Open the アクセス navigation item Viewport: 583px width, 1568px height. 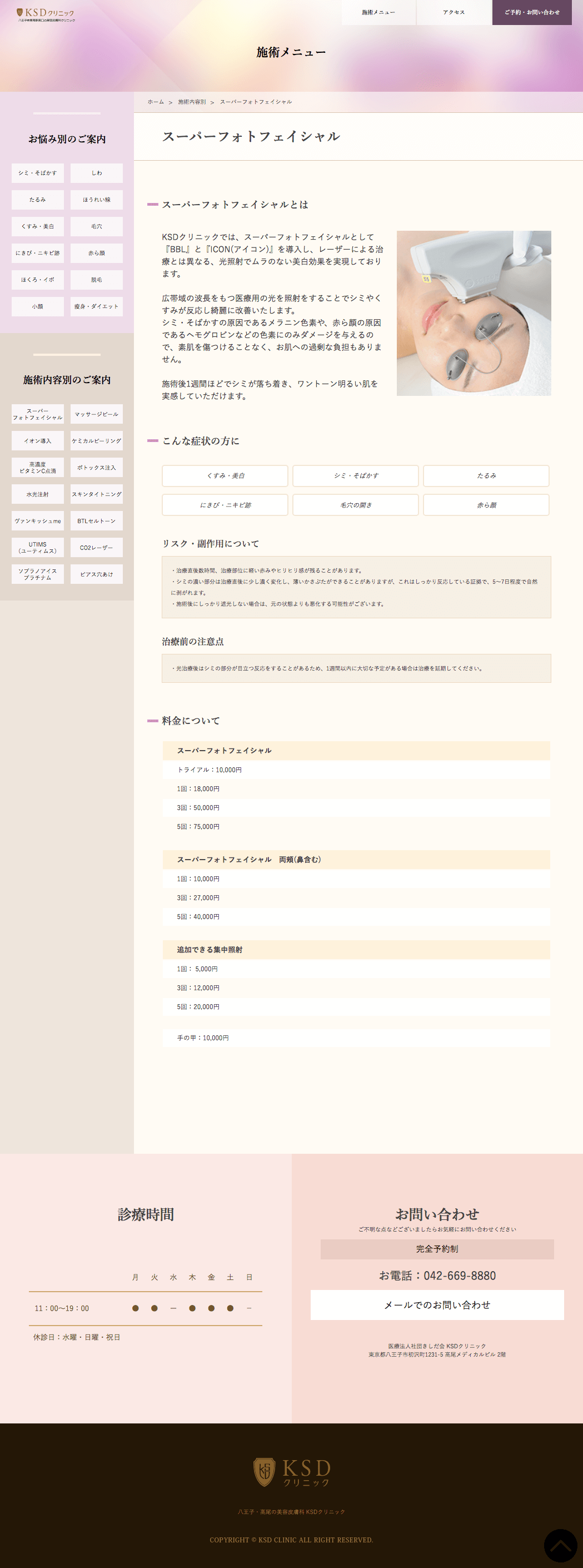click(x=454, y=12)
